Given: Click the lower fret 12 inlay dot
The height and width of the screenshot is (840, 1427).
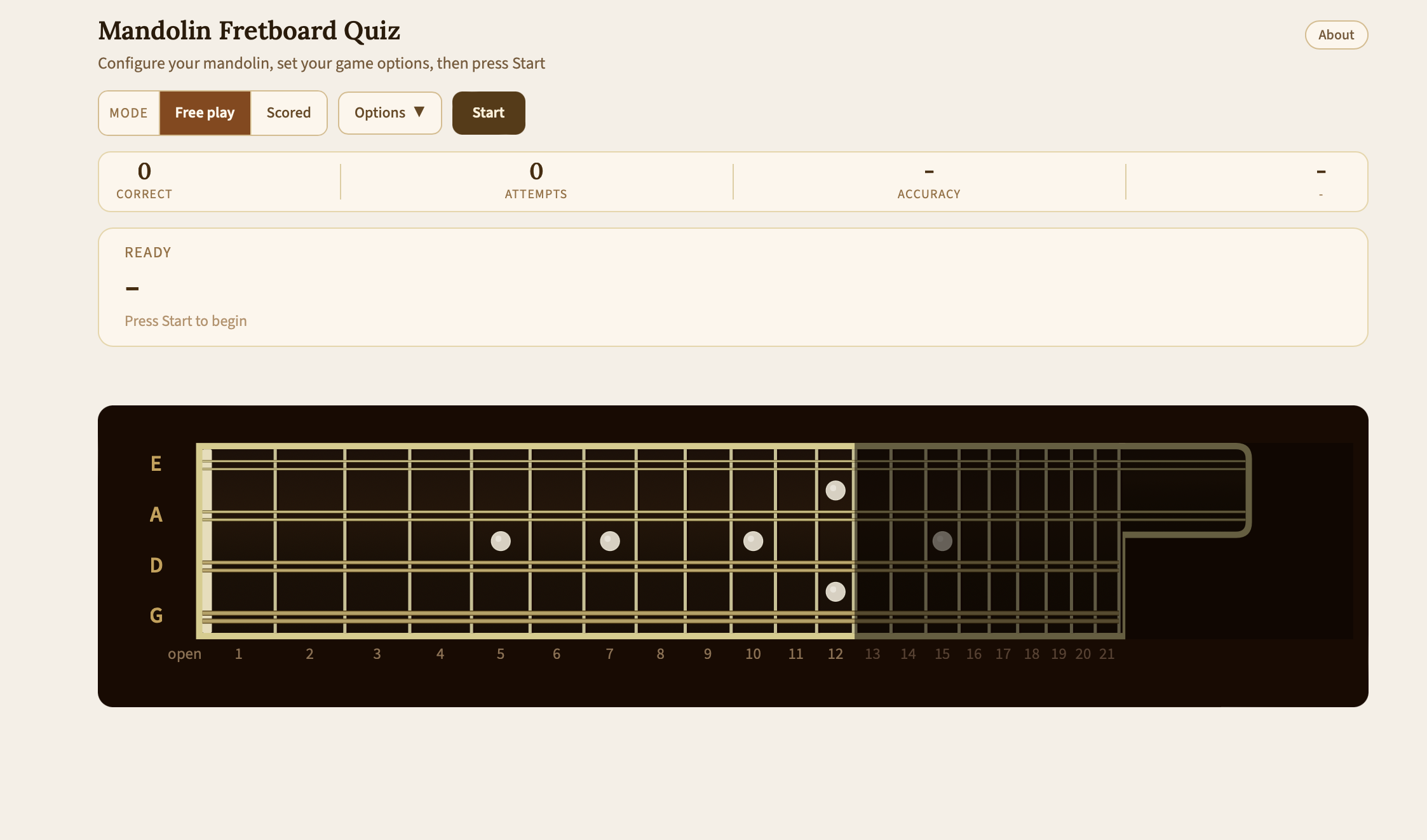Looking at the screenshot, I should pos(835,592).
